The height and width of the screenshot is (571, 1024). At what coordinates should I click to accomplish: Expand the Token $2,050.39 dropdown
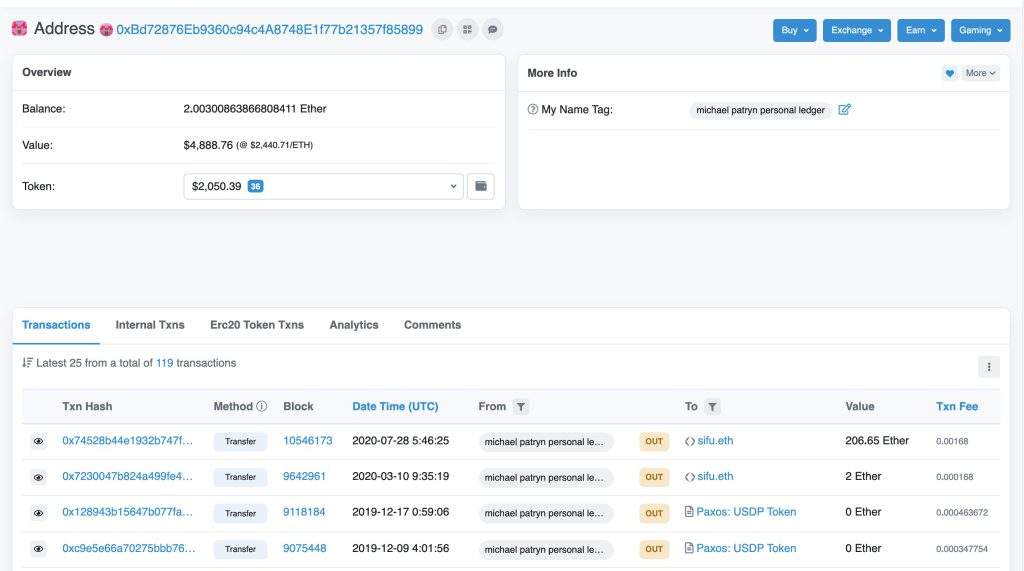323,186
